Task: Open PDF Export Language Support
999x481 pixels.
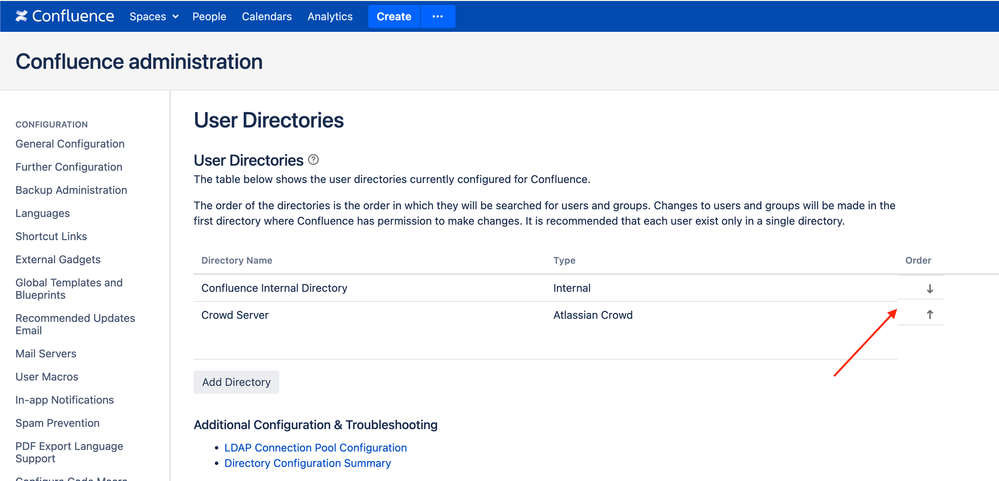Action: pos(69,452)
